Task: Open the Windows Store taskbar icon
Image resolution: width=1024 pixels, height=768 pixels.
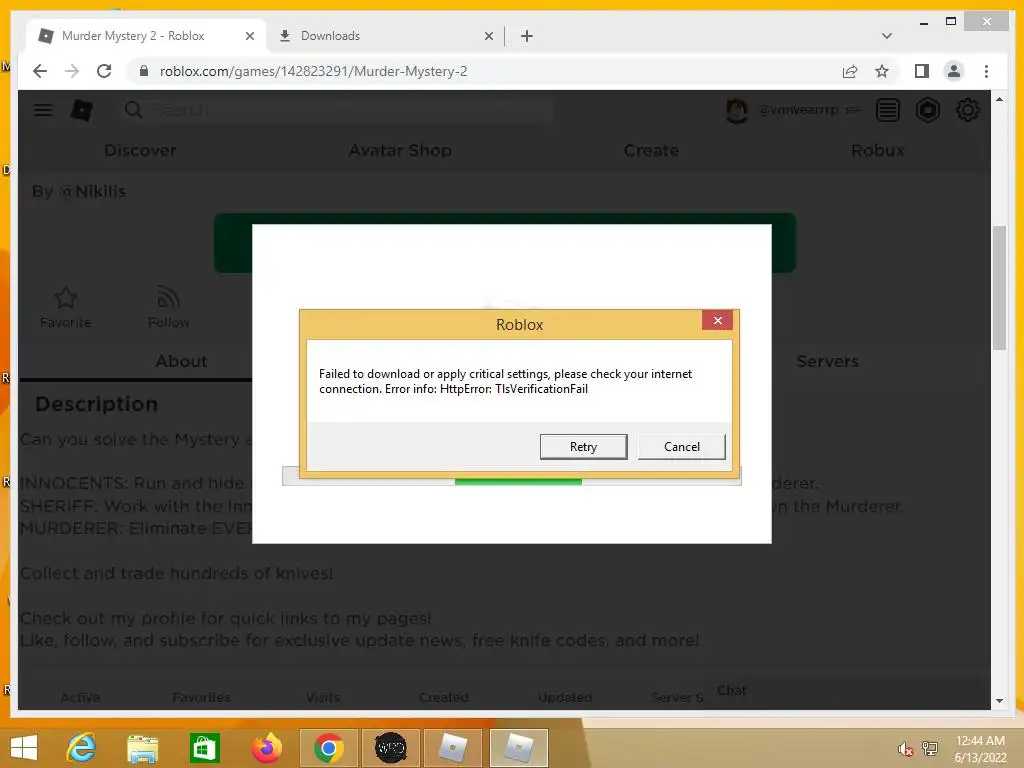Action: (x=204, y=748)
